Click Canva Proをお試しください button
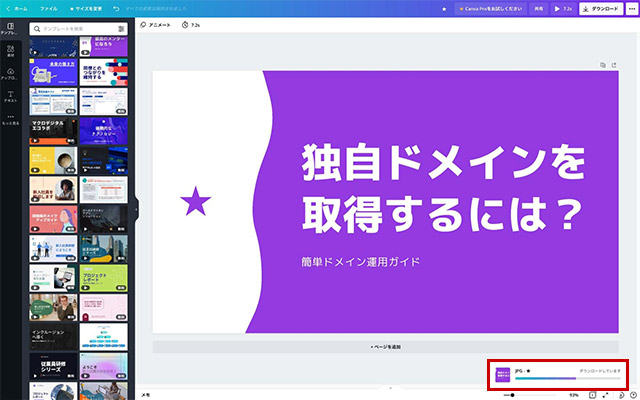The width and height of the screenshot is (640, 400). (x=491, y=9)
